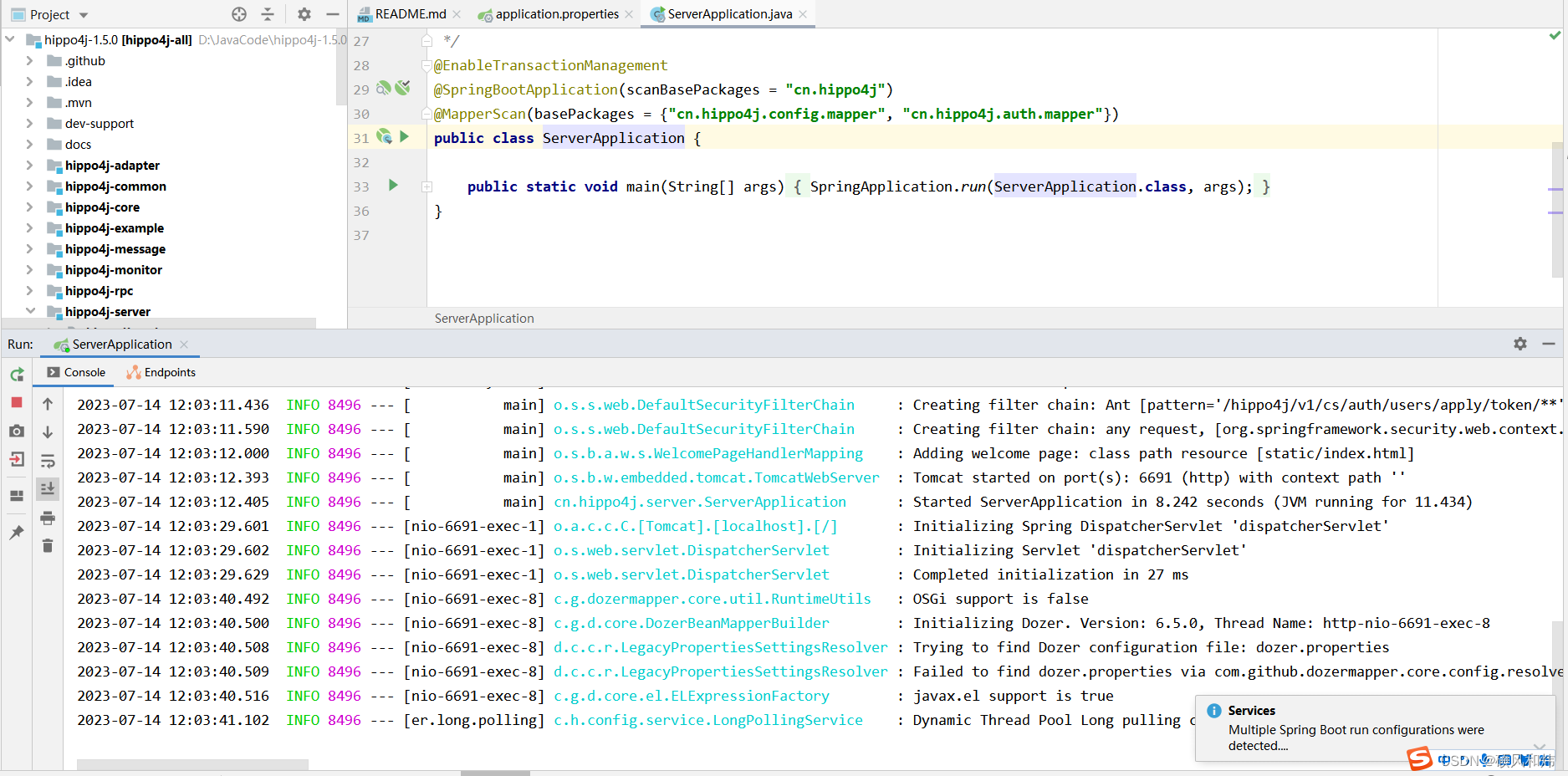
Task: Hide the Project tool window
Action: pyautogui.click(x=332, y=14)
